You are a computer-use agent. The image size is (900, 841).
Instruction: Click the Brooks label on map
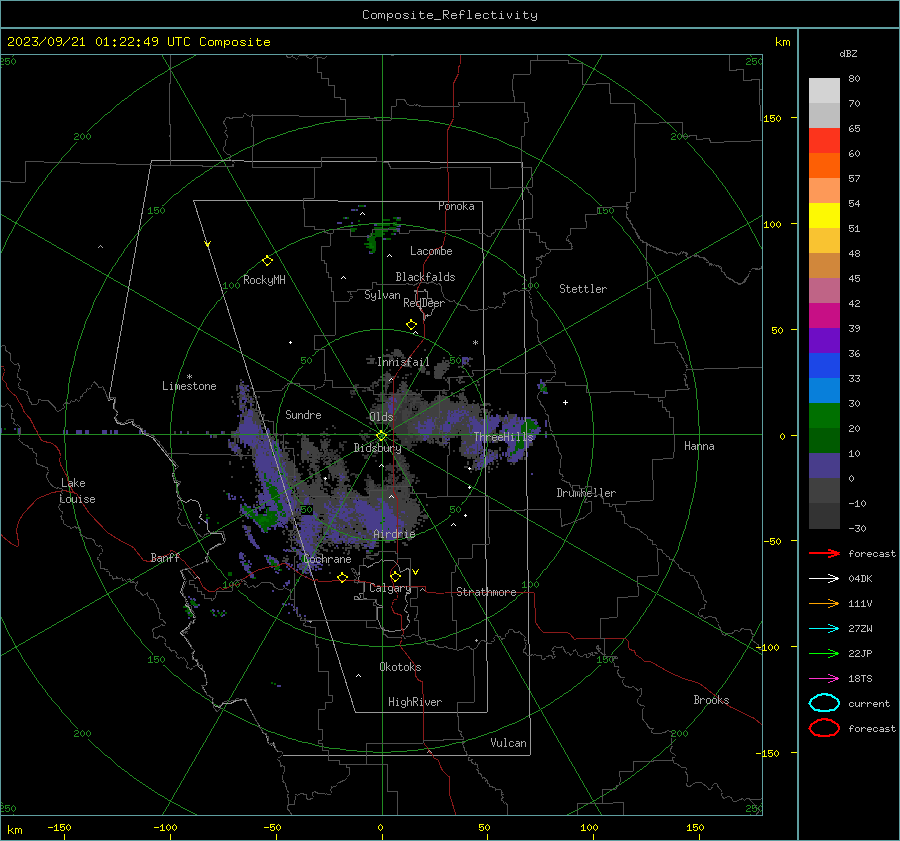click(711, 700)
